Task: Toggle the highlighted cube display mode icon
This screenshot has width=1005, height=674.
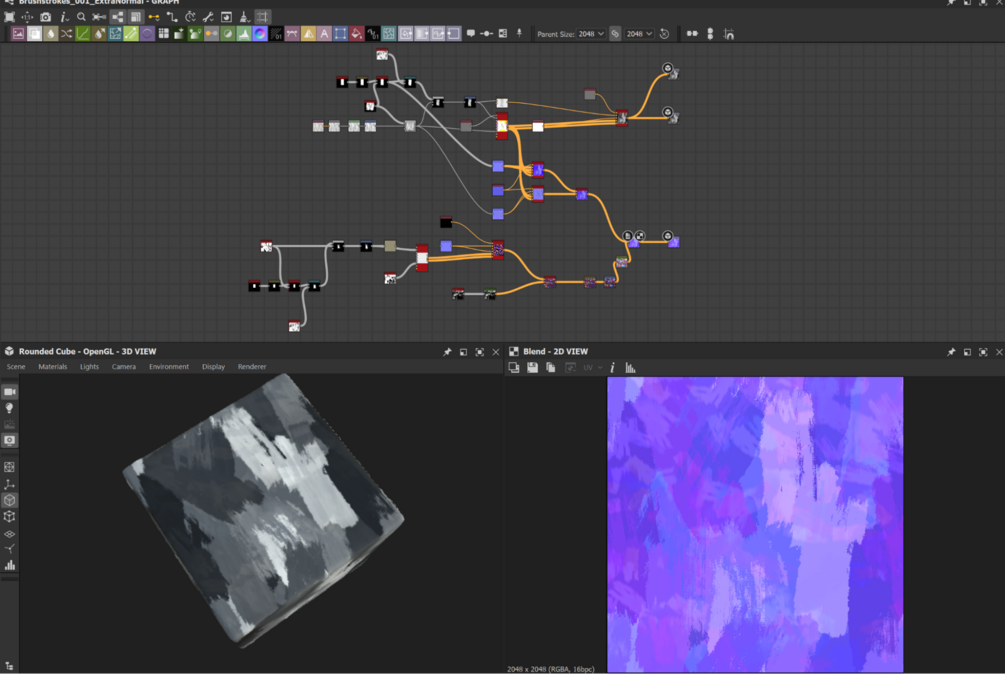Action: coord(10,500)
